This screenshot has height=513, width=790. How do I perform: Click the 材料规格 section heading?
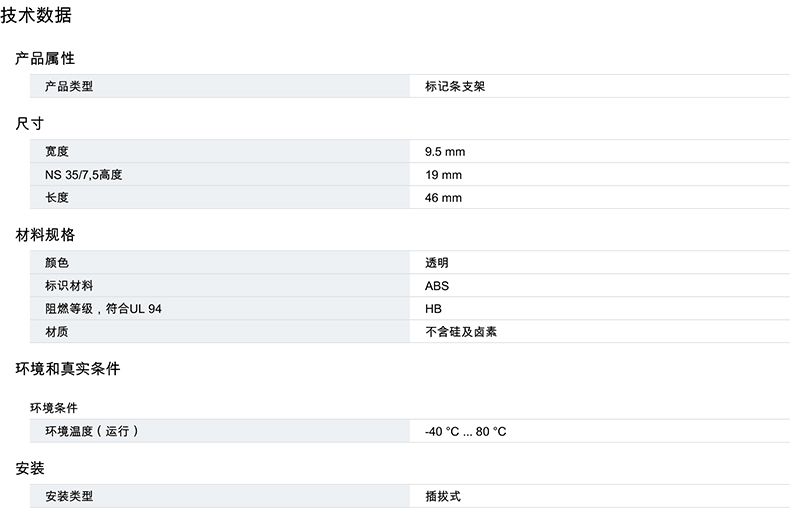(x=45, y=235)
